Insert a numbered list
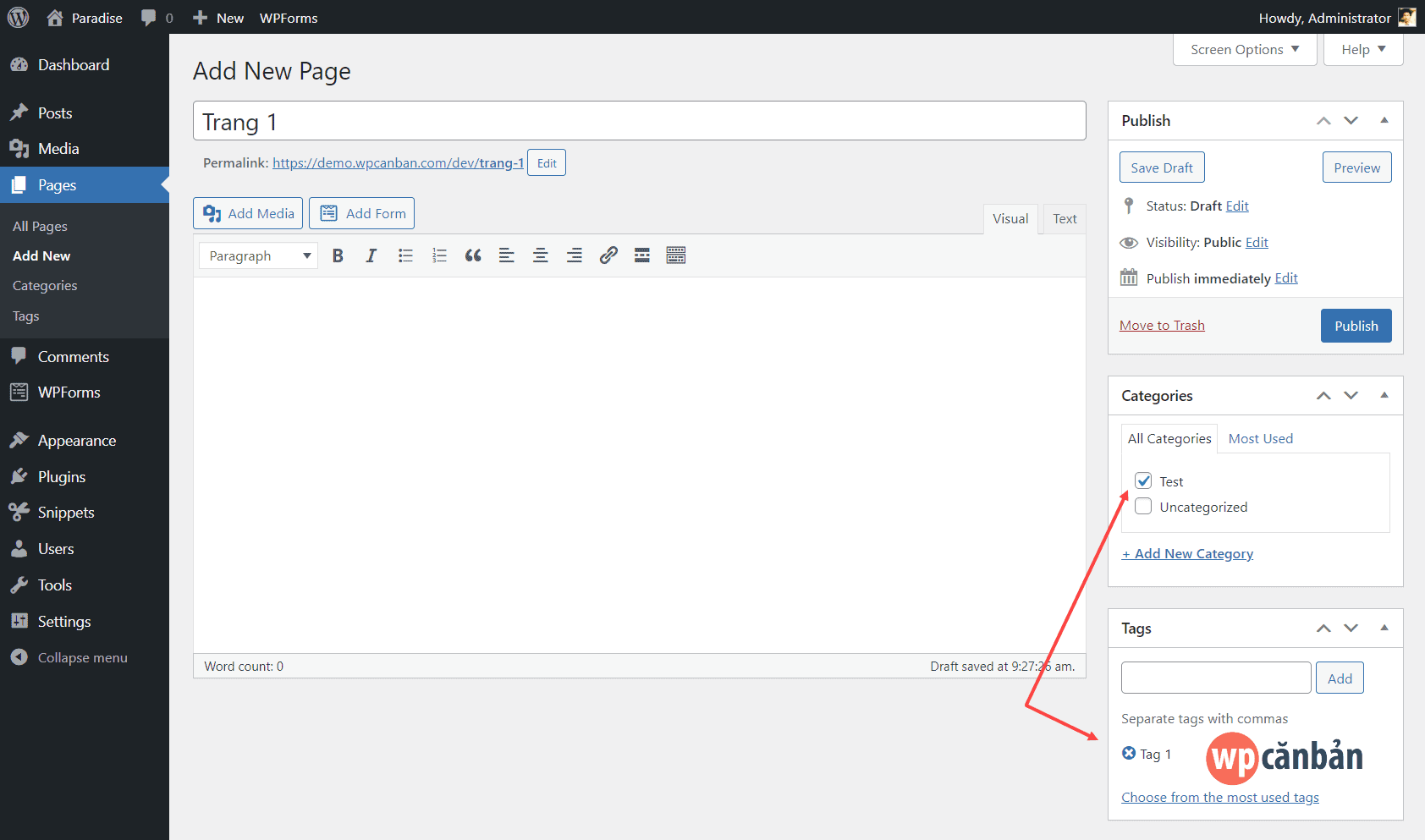The width and height of the screenshot is (1425, 840). click(439, 255)
